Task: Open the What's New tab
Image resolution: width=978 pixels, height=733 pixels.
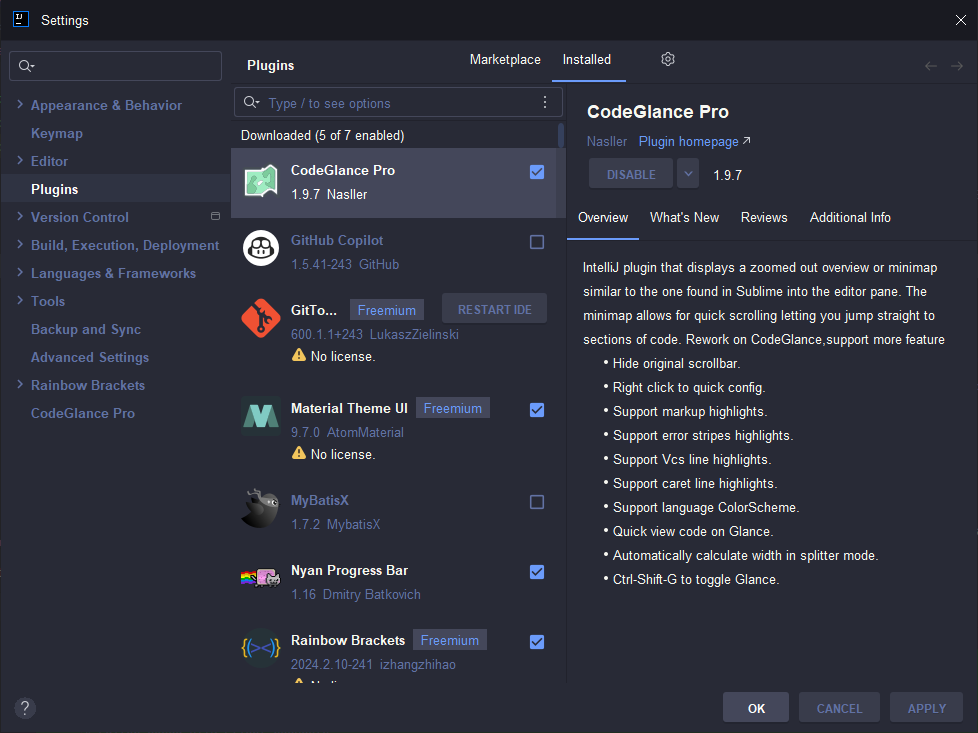Action: pyautogui.click(x=684, y=217)
